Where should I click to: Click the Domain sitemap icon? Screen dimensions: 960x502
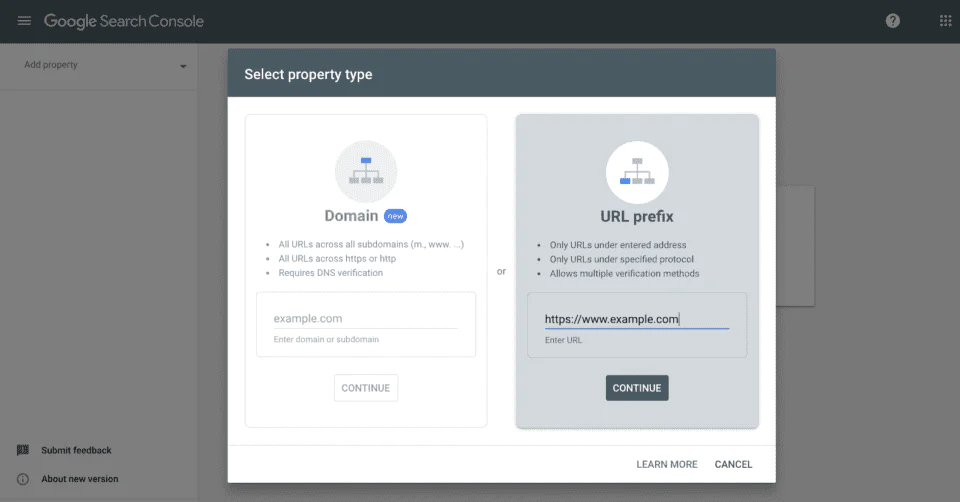366,172
